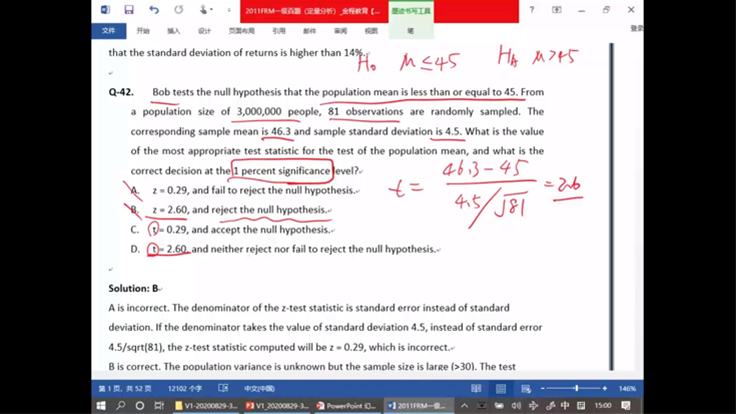This screenshot has width=736, height=414.
Task: Switch to Web Layout view
Action: pyautogui.click(x=526, y=389)
